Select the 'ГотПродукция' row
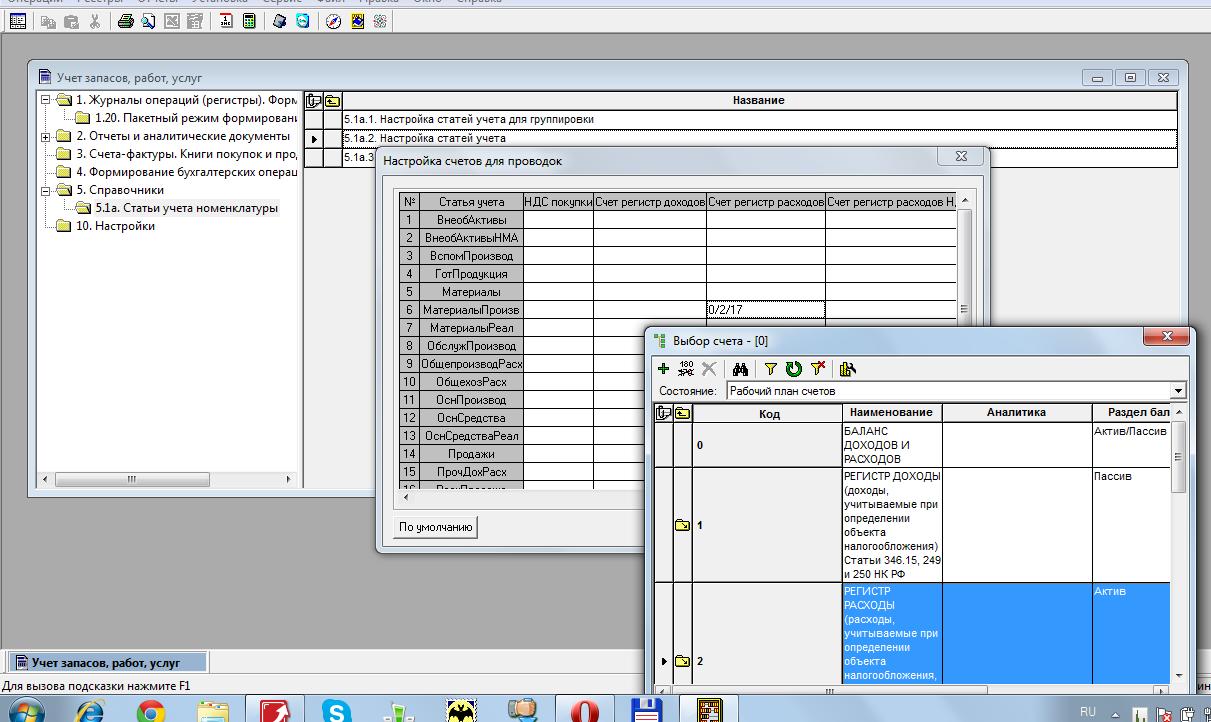Screen dimensions: 1211x722 471,274
